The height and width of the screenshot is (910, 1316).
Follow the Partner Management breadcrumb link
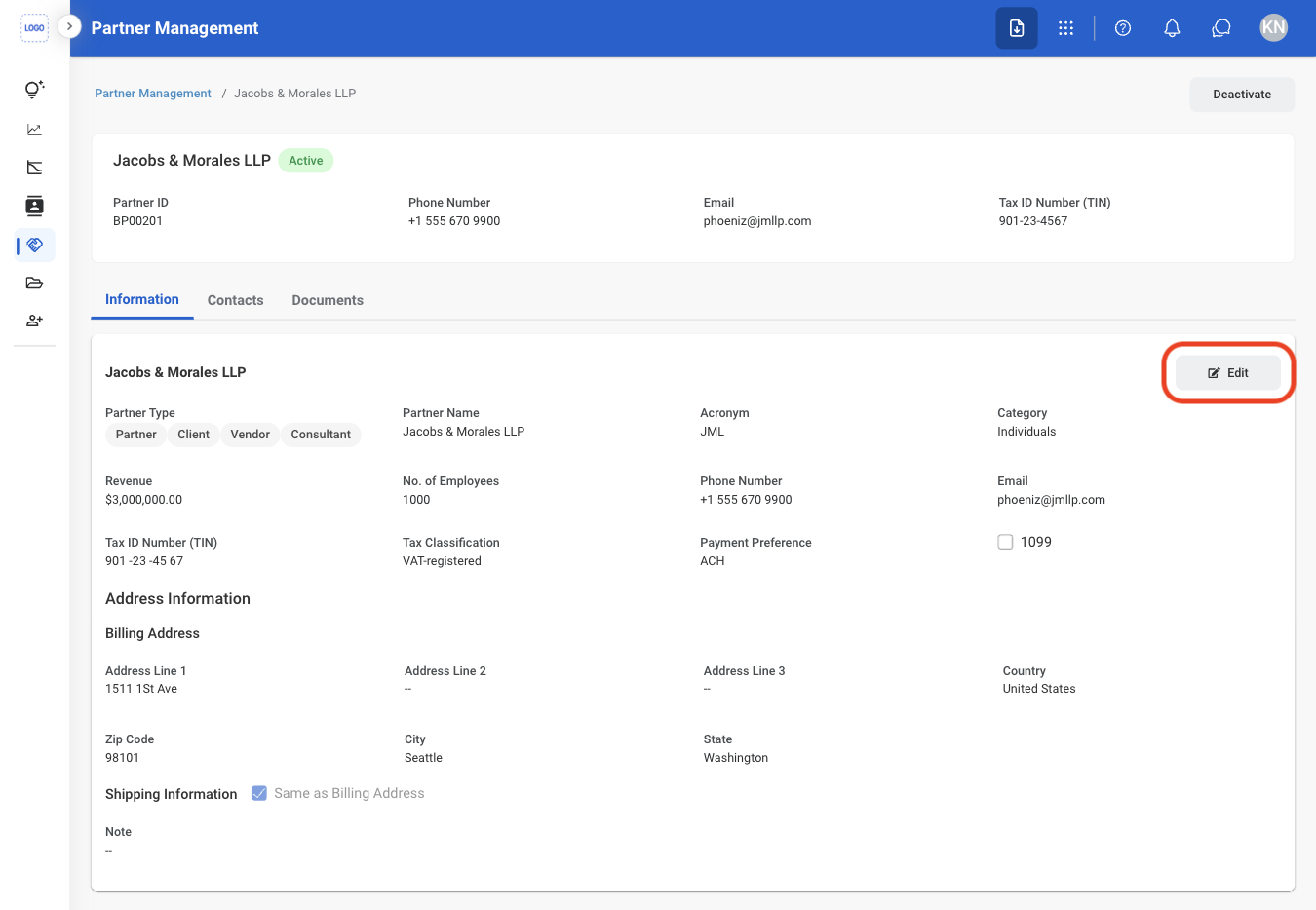(153, 94)
